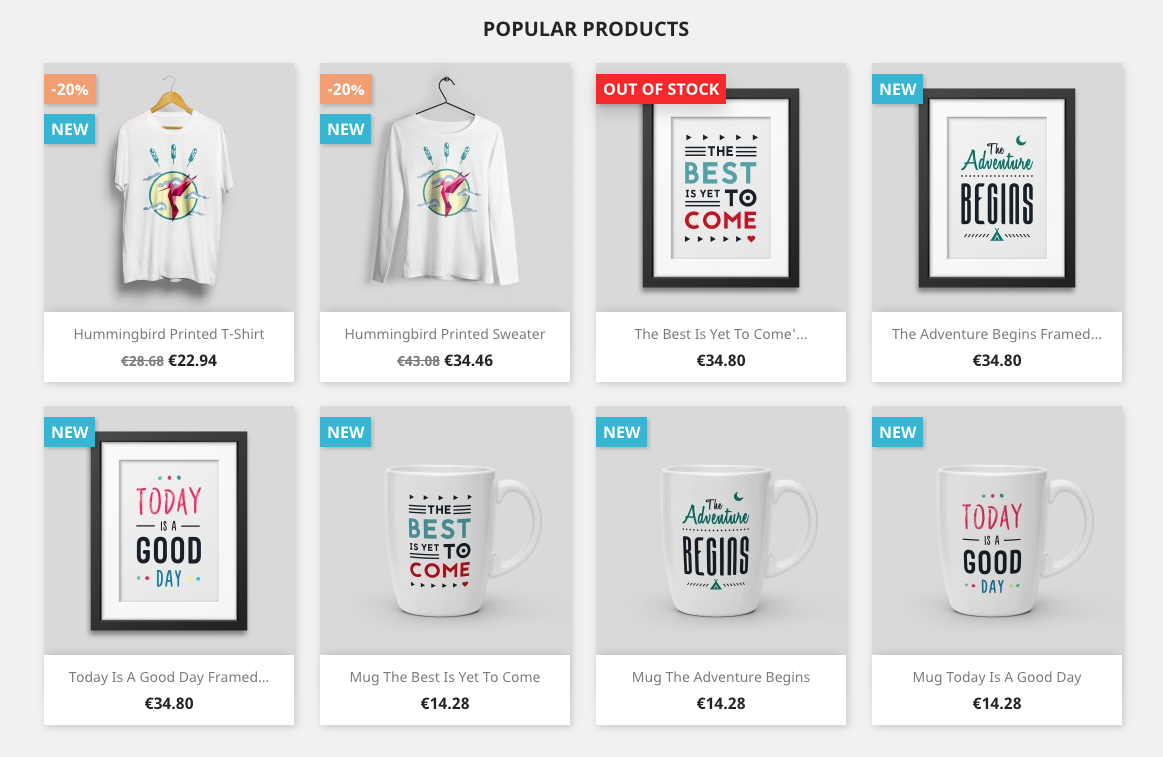Open the Hummingbird Printed T-Shirt image

(169, 187)
